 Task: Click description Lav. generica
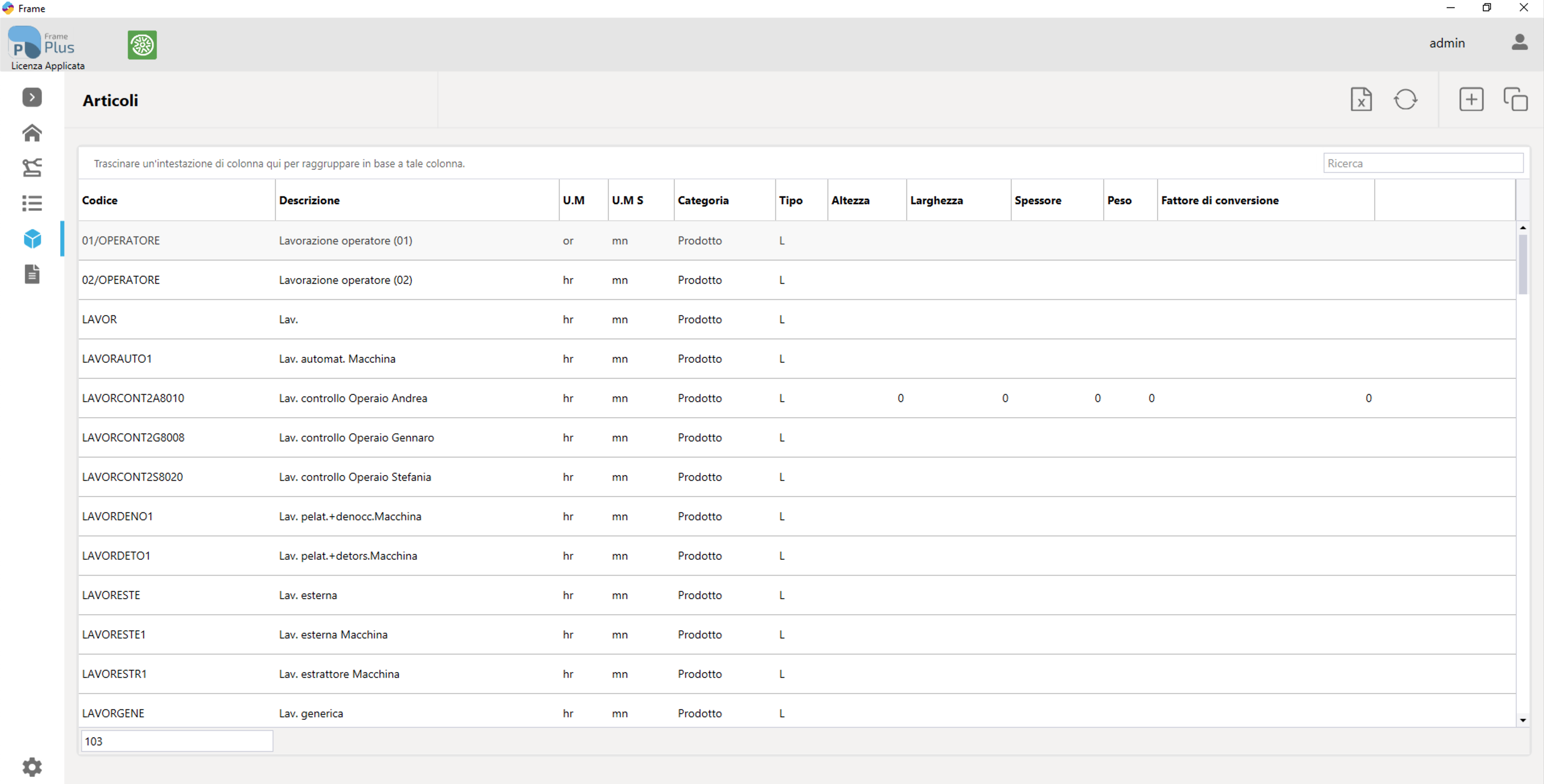coord(311,713)
